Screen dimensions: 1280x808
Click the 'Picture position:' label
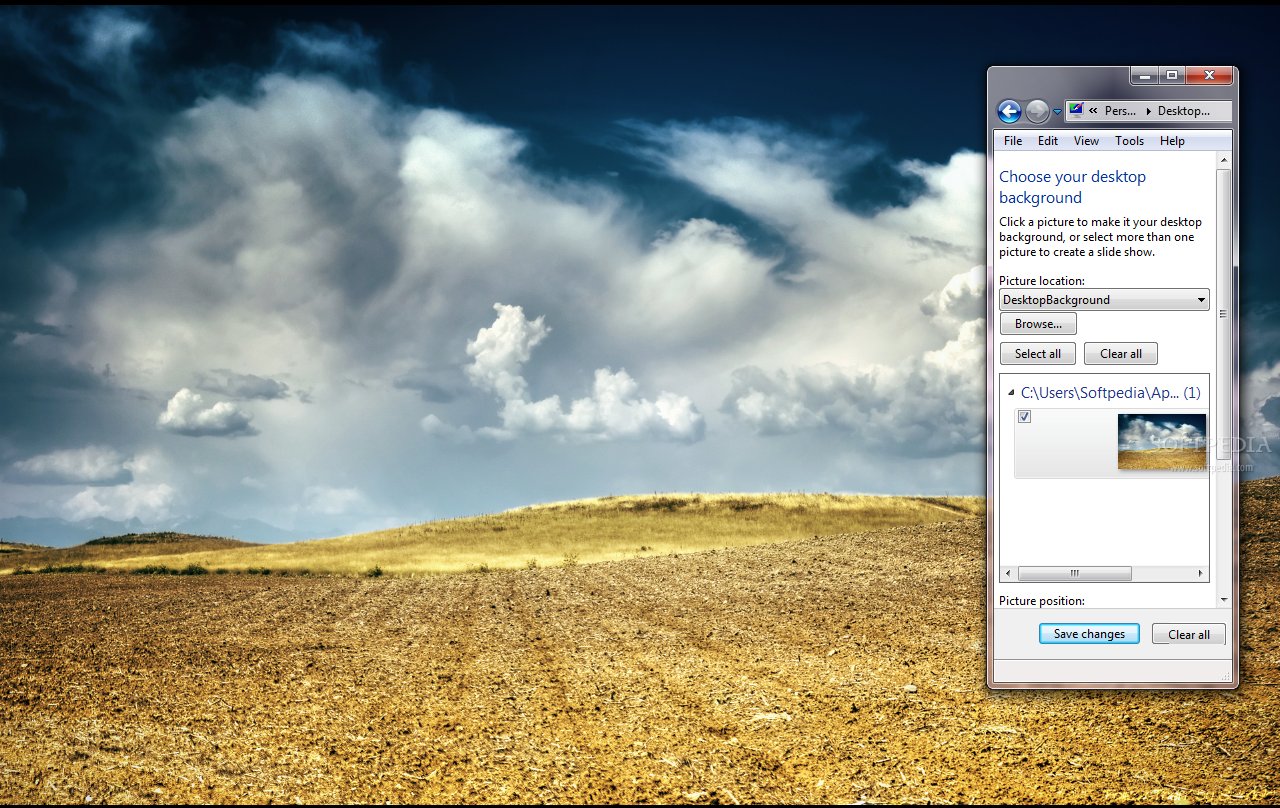1042,601
